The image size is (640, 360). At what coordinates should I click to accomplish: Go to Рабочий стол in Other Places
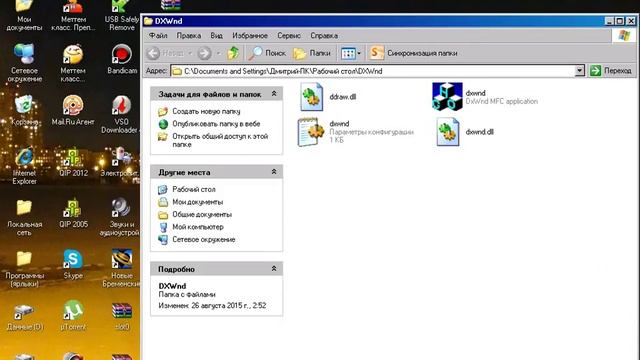[x=193, y=189]
